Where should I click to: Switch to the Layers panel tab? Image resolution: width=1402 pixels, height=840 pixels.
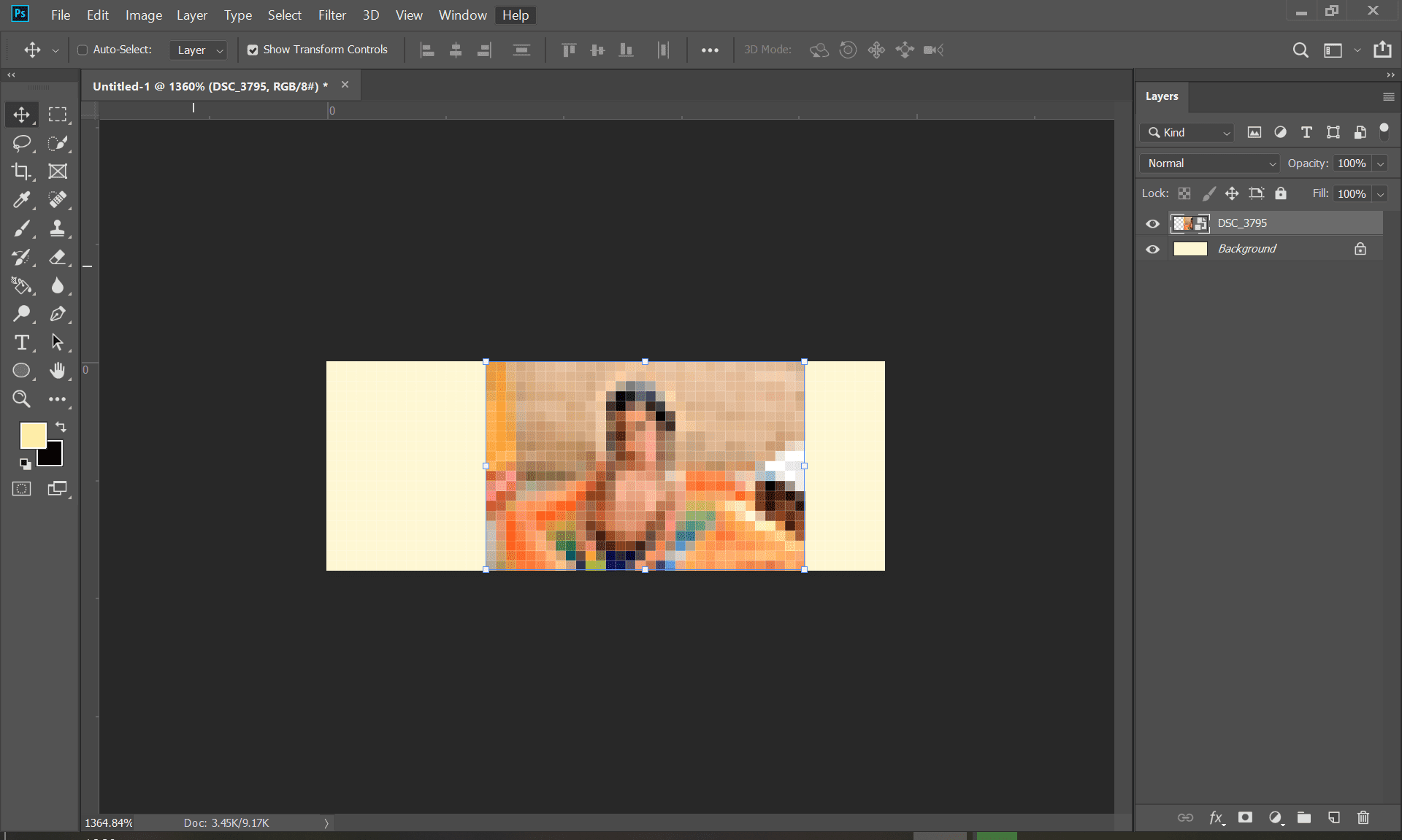[x=1161, y=96]
